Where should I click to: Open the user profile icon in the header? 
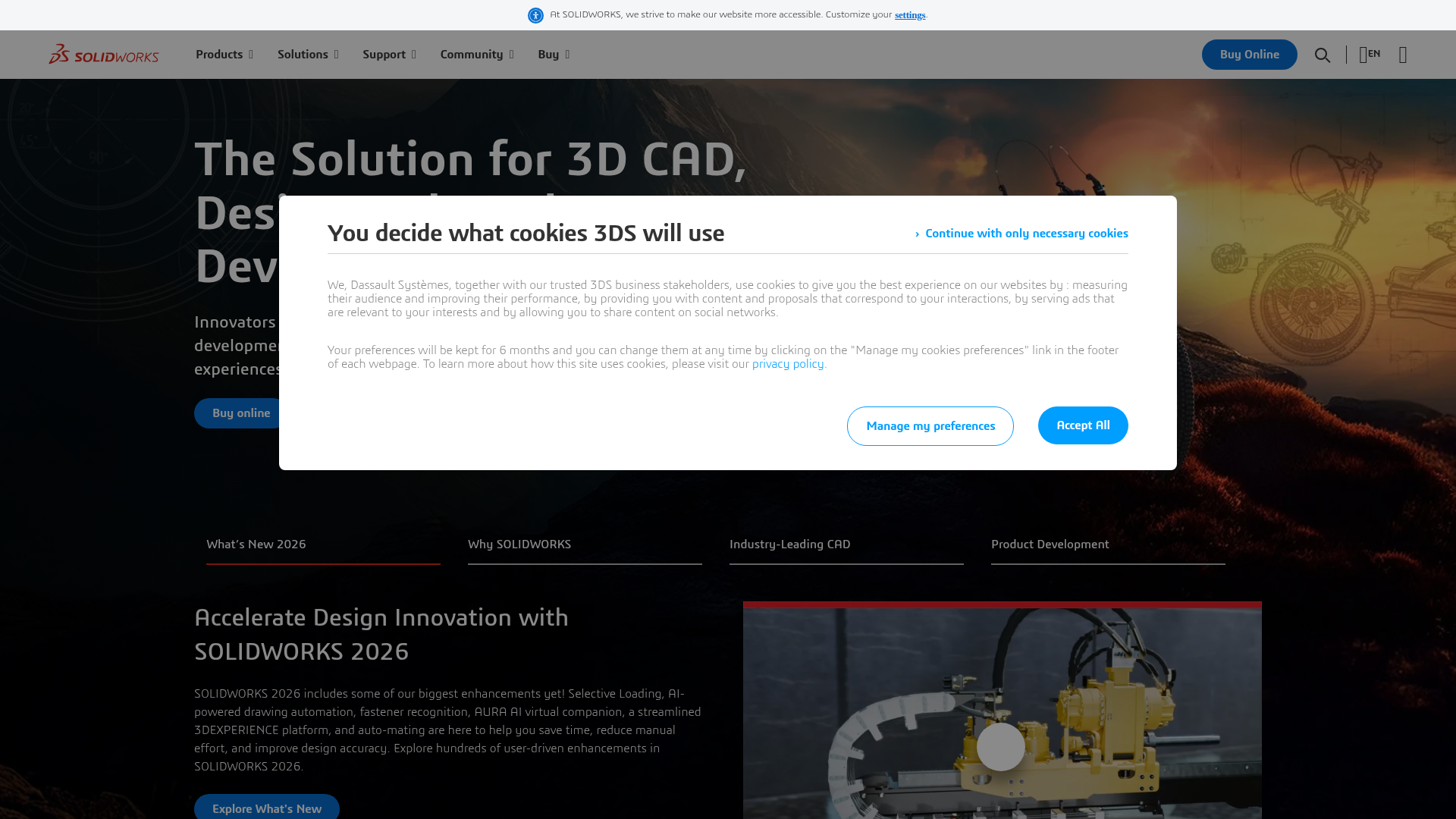click(x=1403, y=55)
